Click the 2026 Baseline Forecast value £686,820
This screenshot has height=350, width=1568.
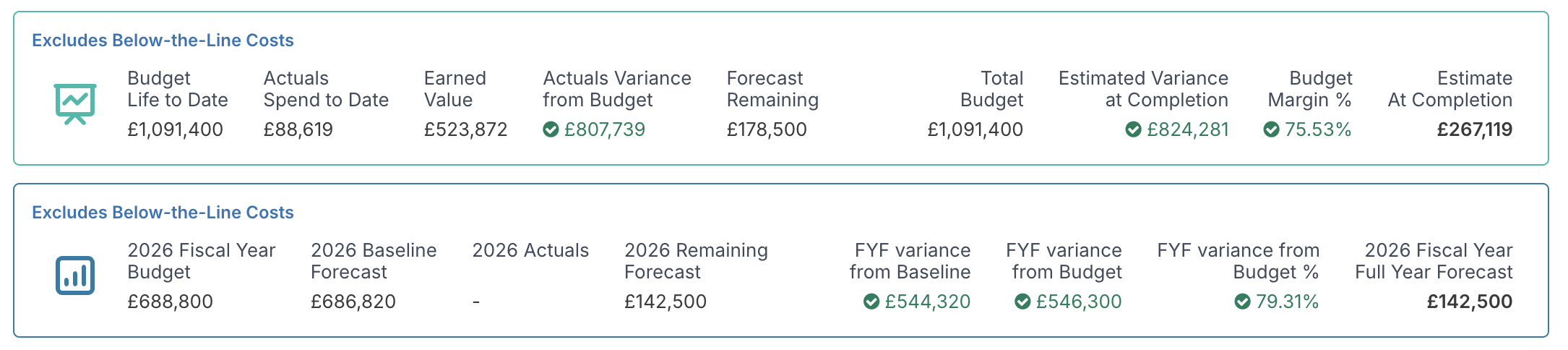coord(353,302)
